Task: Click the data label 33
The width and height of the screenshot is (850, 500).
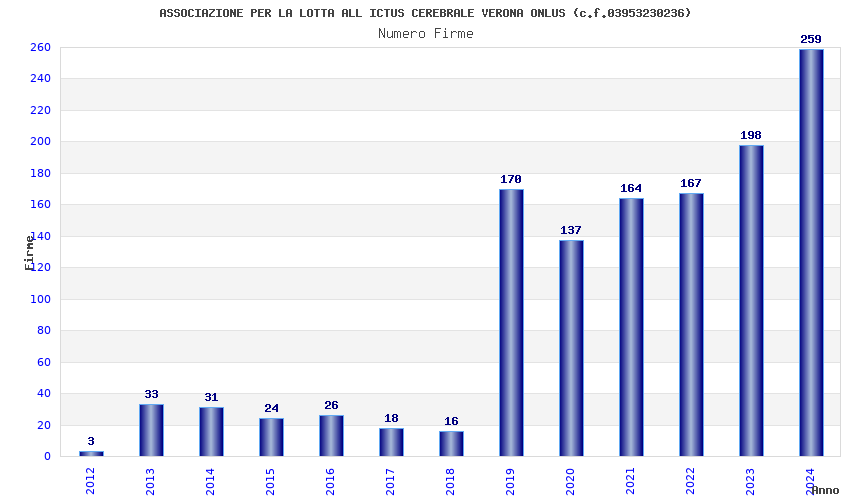Action: point(151,395)
